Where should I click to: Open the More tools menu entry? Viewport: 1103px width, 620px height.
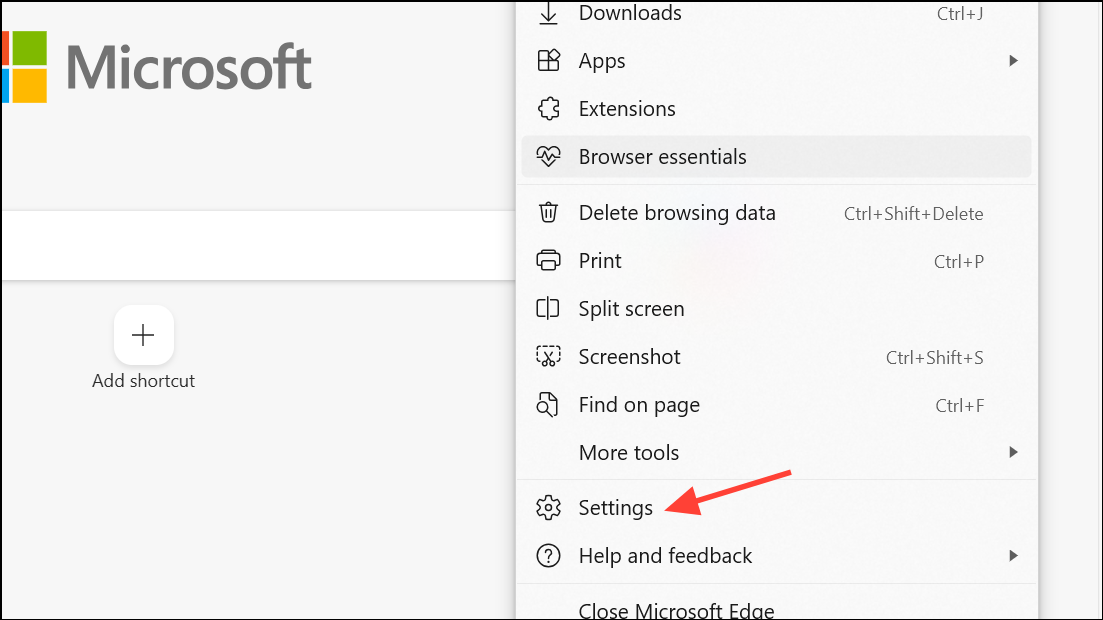(x=629, y=453)
